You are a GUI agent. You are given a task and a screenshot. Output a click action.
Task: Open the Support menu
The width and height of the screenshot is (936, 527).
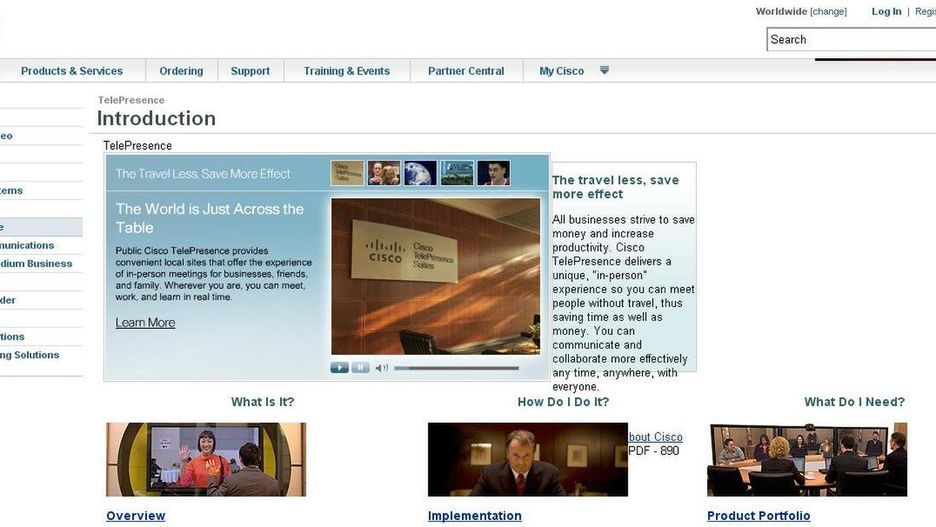(x=250, y=71)
